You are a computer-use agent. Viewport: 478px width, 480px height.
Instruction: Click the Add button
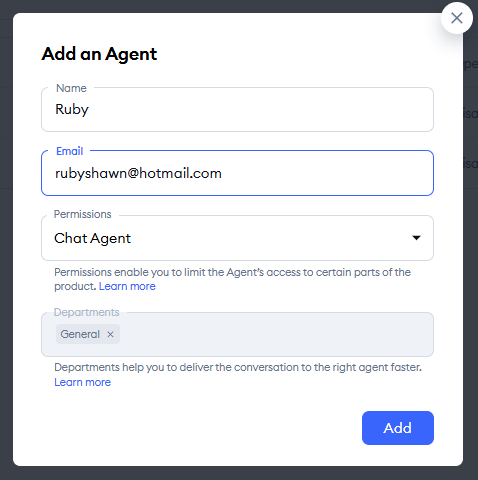tap(398, 428)
